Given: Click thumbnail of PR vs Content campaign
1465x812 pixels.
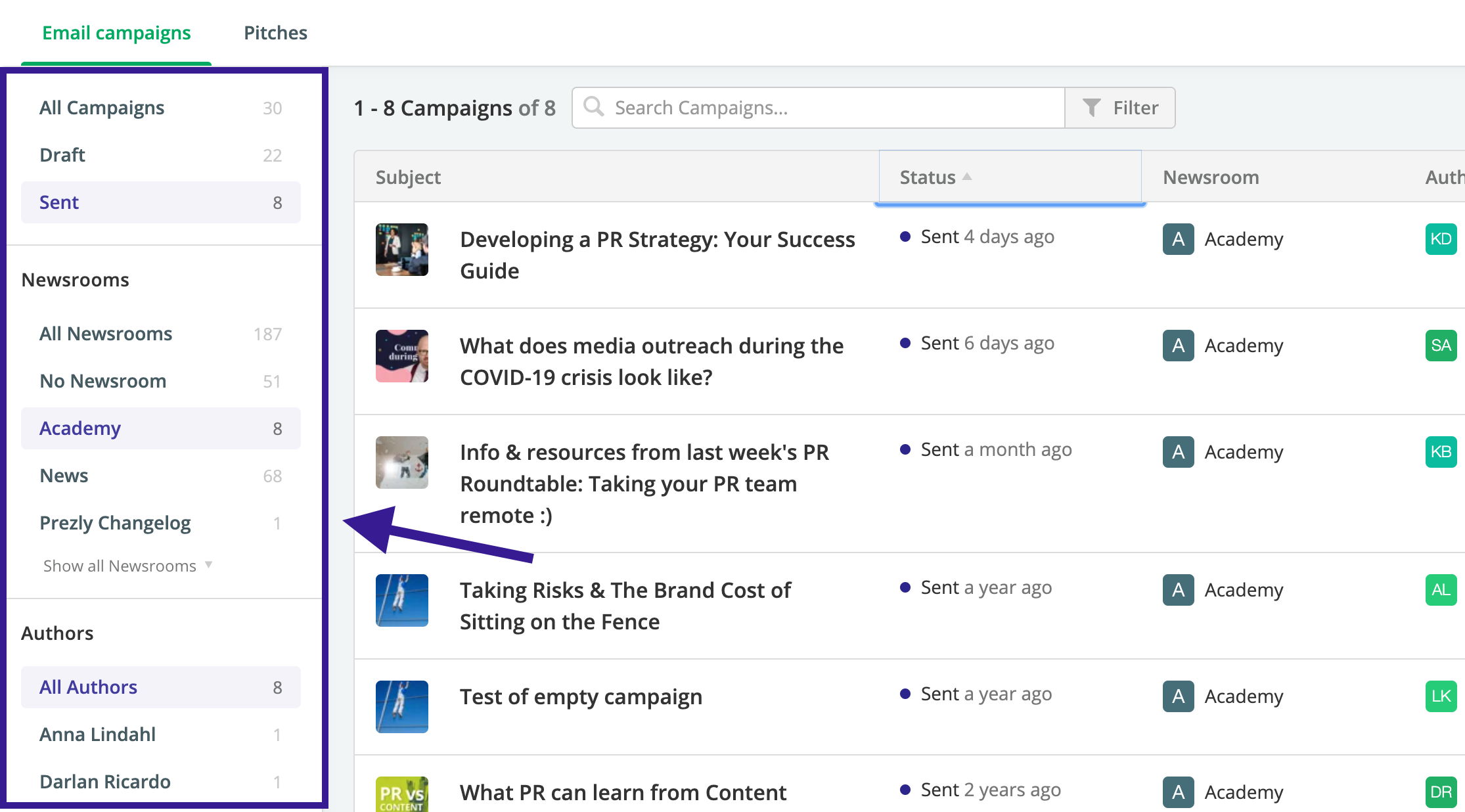Looking at the screenshot, I should point(402,794).
